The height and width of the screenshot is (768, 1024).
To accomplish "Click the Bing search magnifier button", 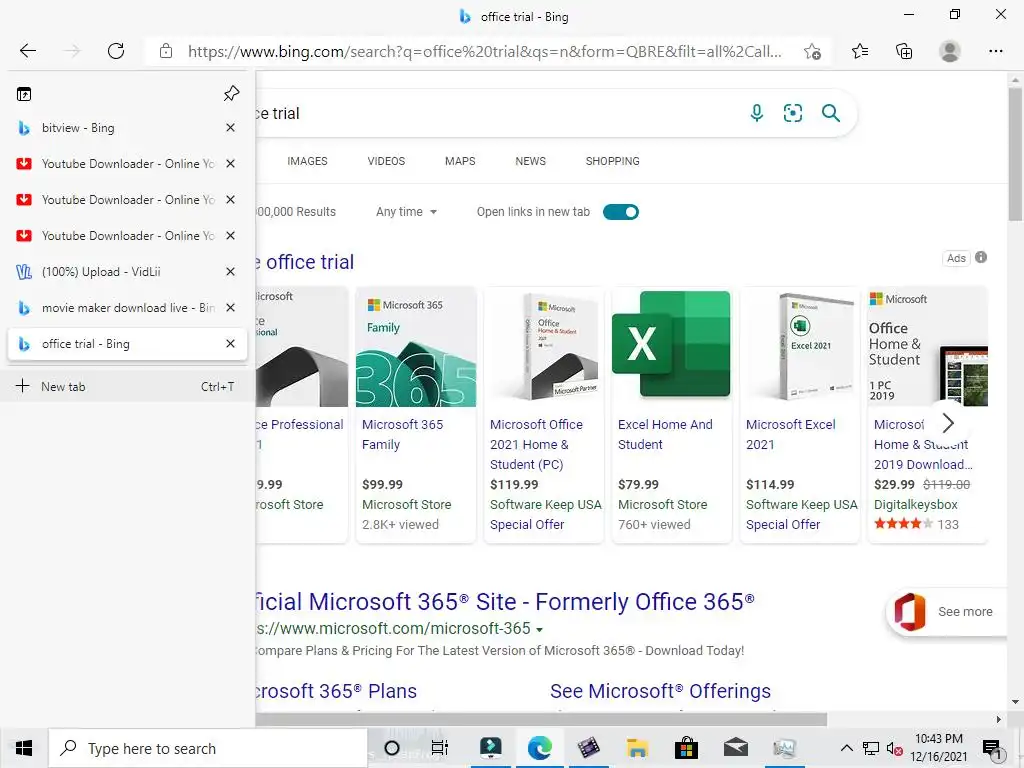I will pos(831,113).
